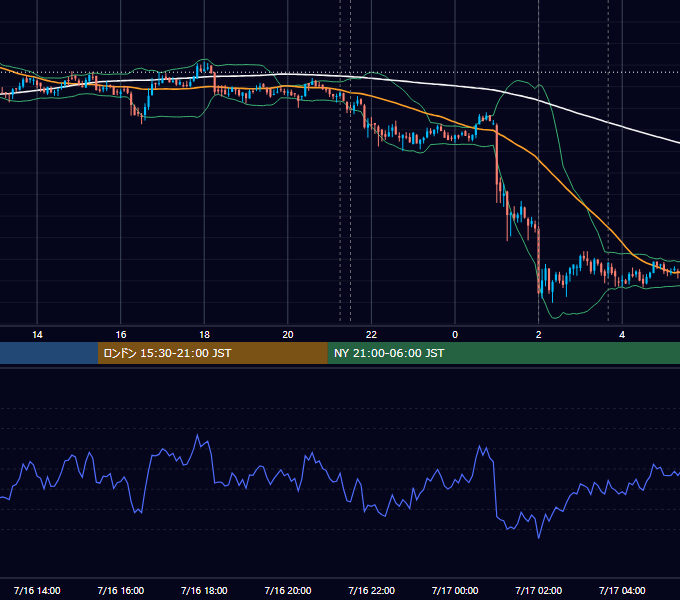
Task: Click the 0 hour label on price chart axis
Action: tap(455, 335)
